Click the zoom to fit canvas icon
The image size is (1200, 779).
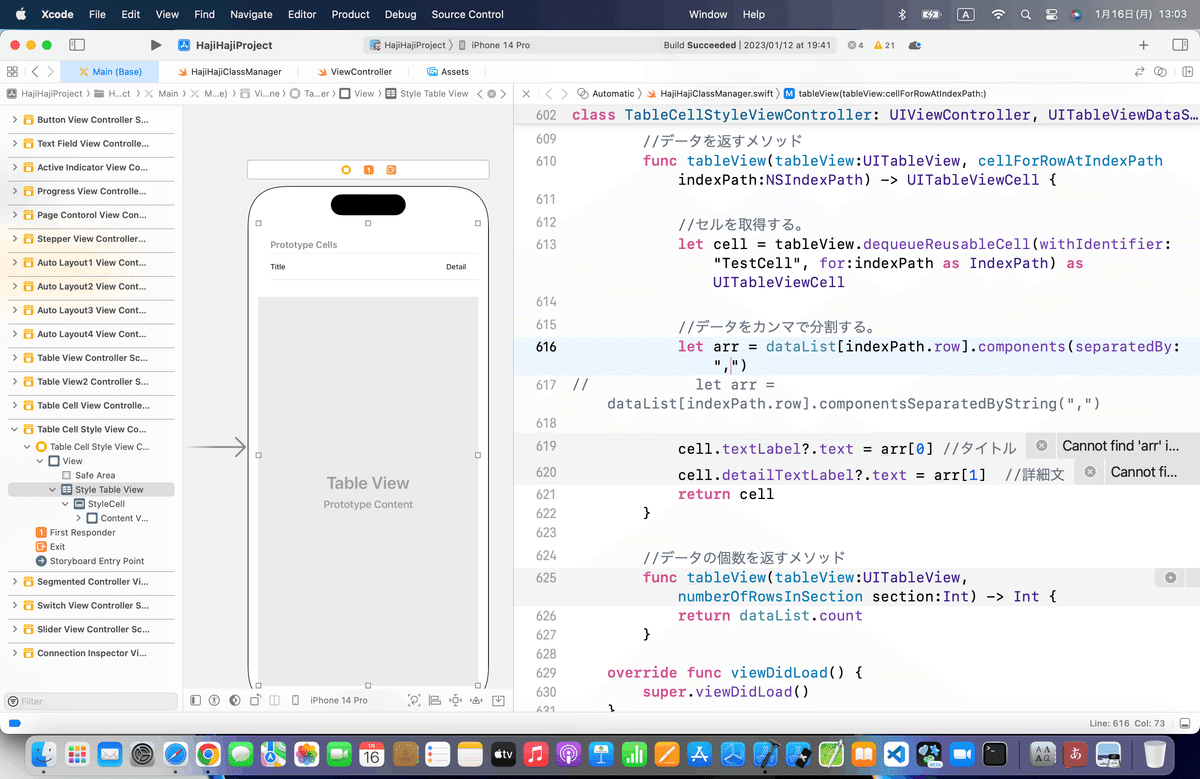coord(414,700)
